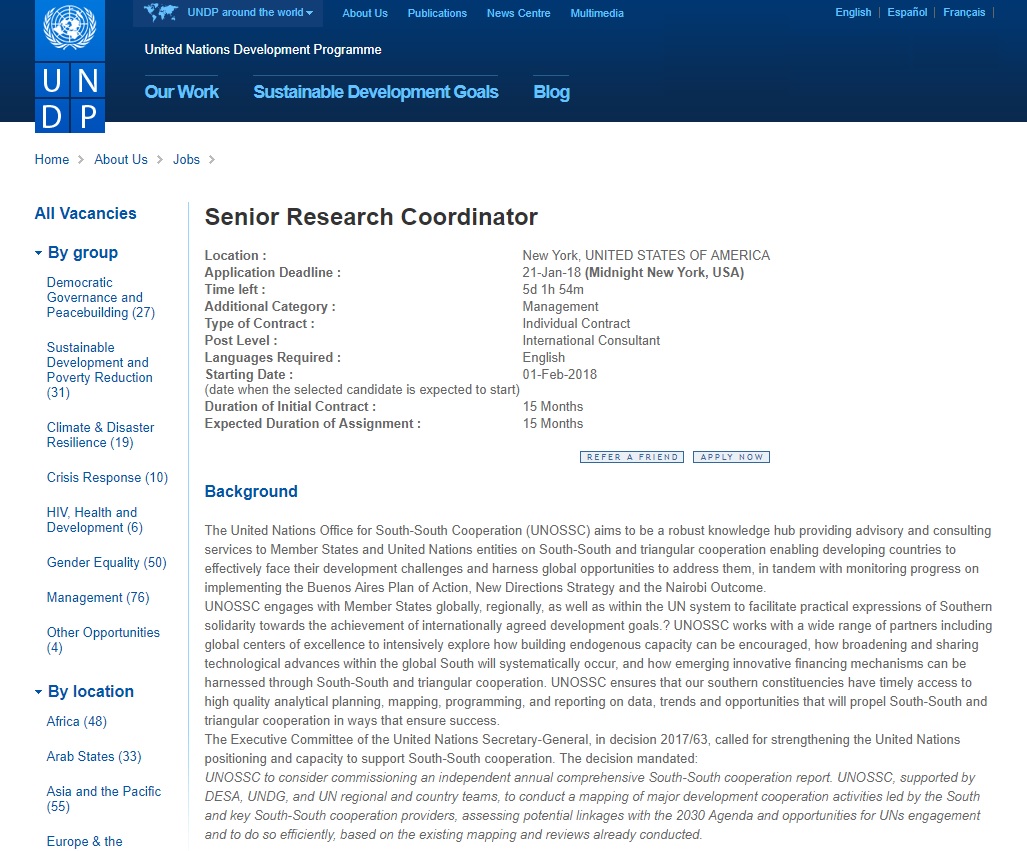
Task: Open the Publications menu item
Action: pyautogui.click(x=437, y=13)
